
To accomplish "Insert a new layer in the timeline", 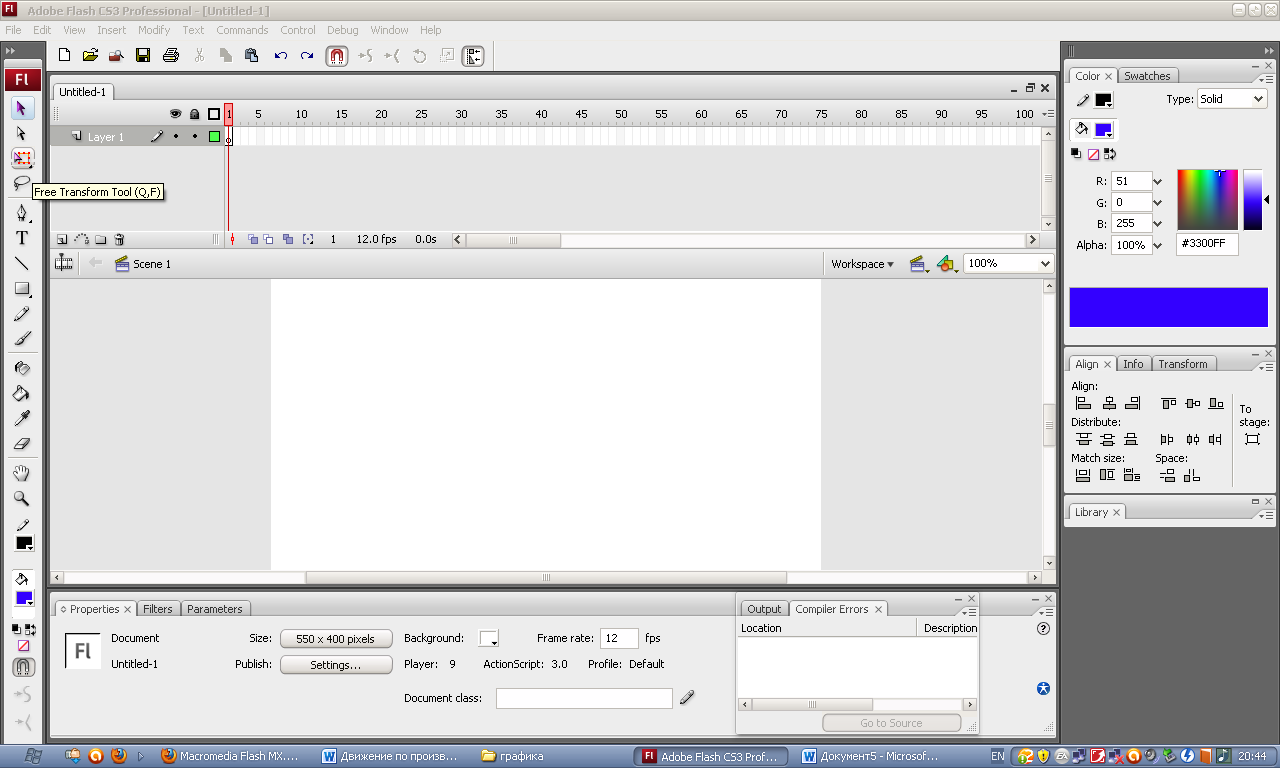I will point(62,240).
